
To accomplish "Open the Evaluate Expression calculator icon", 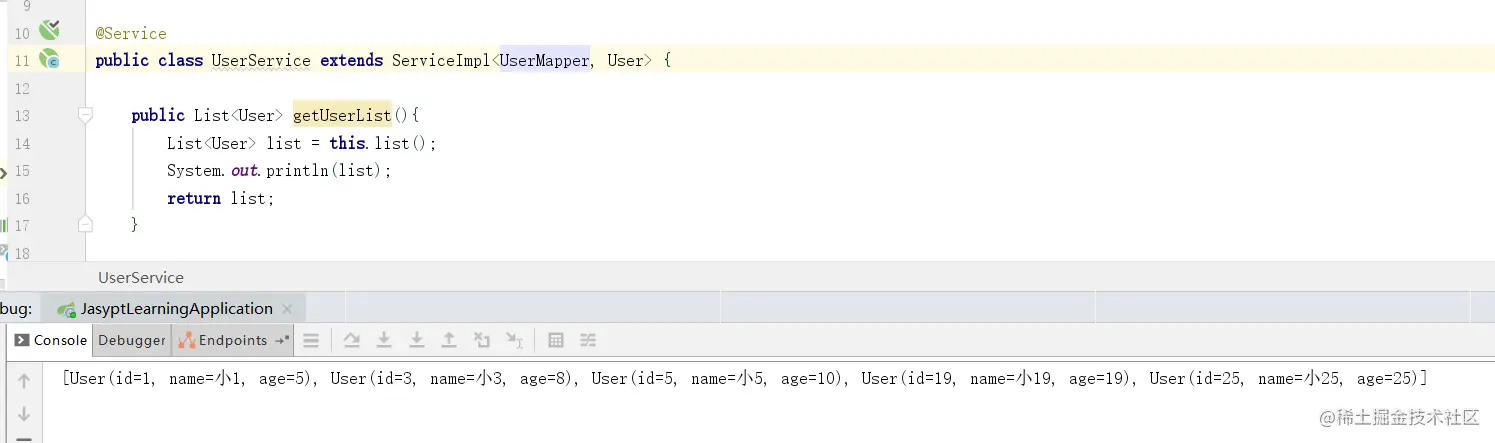I will [x=556, y=341].
